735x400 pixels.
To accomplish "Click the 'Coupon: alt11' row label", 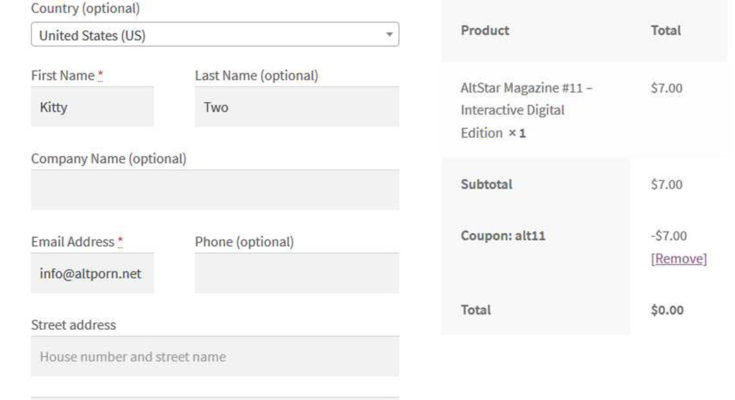I will tap(502, 236).
